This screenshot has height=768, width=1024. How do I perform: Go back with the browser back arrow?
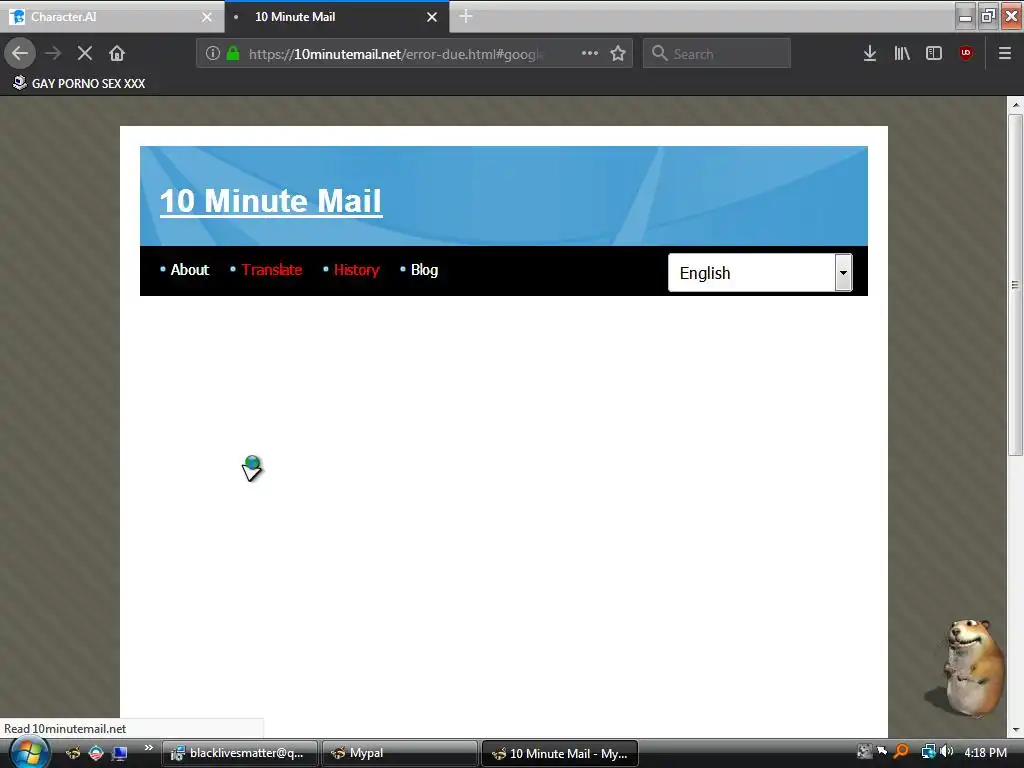[x=20, y=53]
